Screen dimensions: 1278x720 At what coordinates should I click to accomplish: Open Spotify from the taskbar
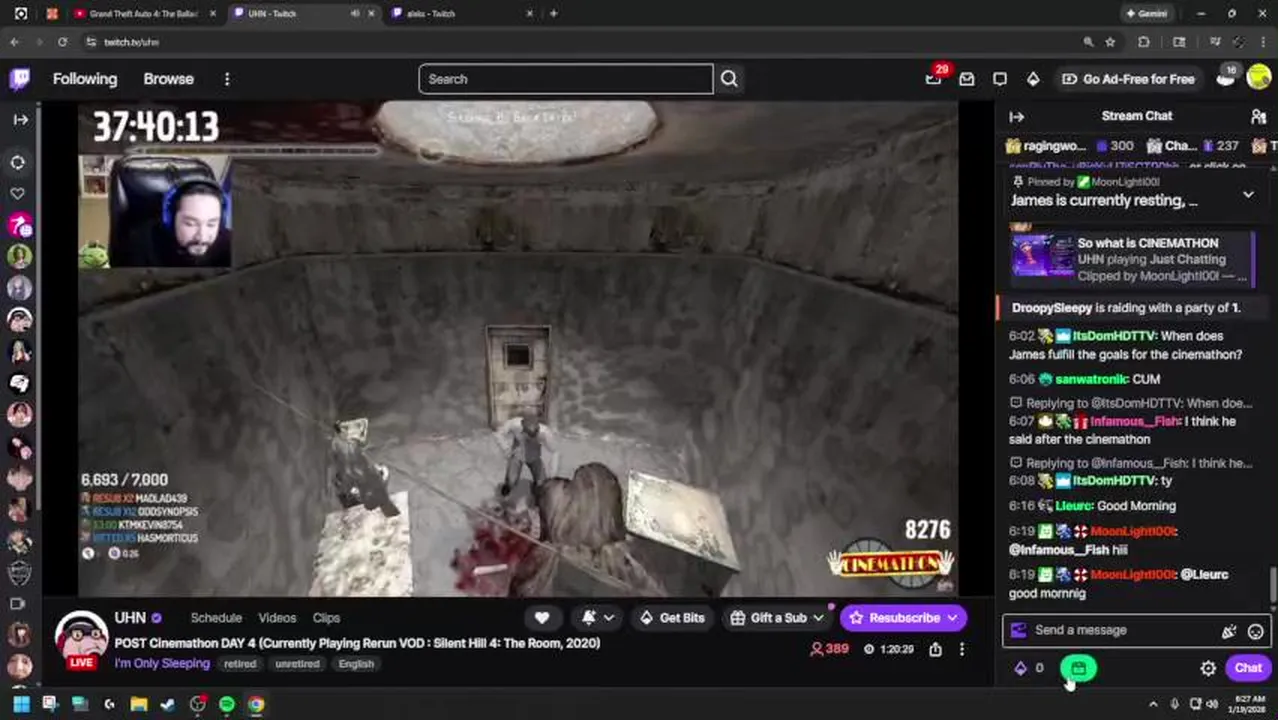tap(227, 704)
